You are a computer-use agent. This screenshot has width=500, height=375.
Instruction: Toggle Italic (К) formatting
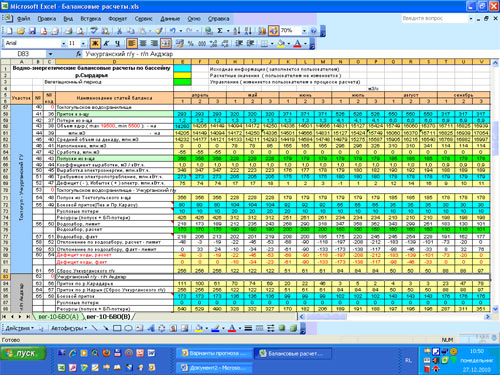pos(106,43)
